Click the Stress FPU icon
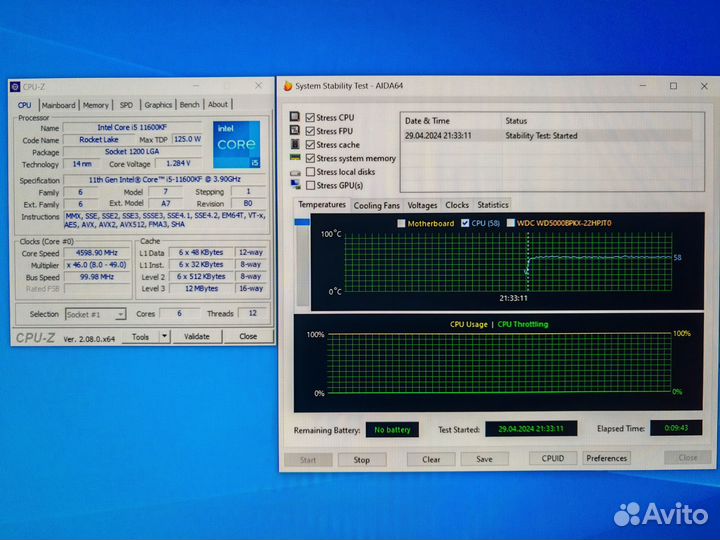The height and width of the screenshot is (540, 720). (x=295, y=130)
